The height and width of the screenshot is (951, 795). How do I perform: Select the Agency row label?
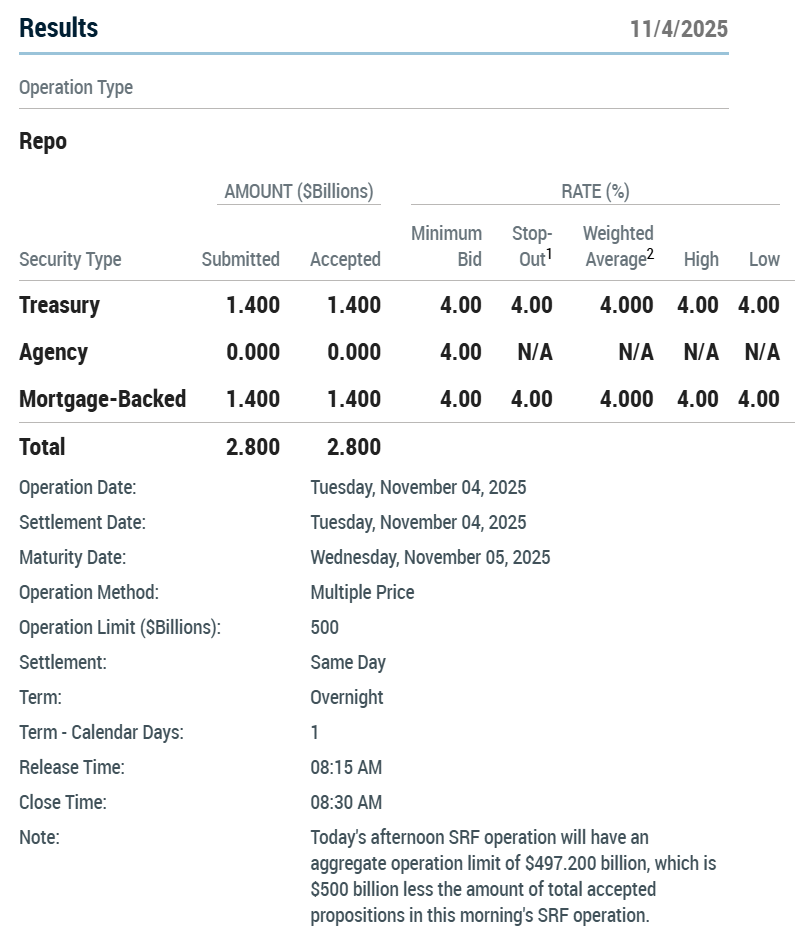click(53, 352)
